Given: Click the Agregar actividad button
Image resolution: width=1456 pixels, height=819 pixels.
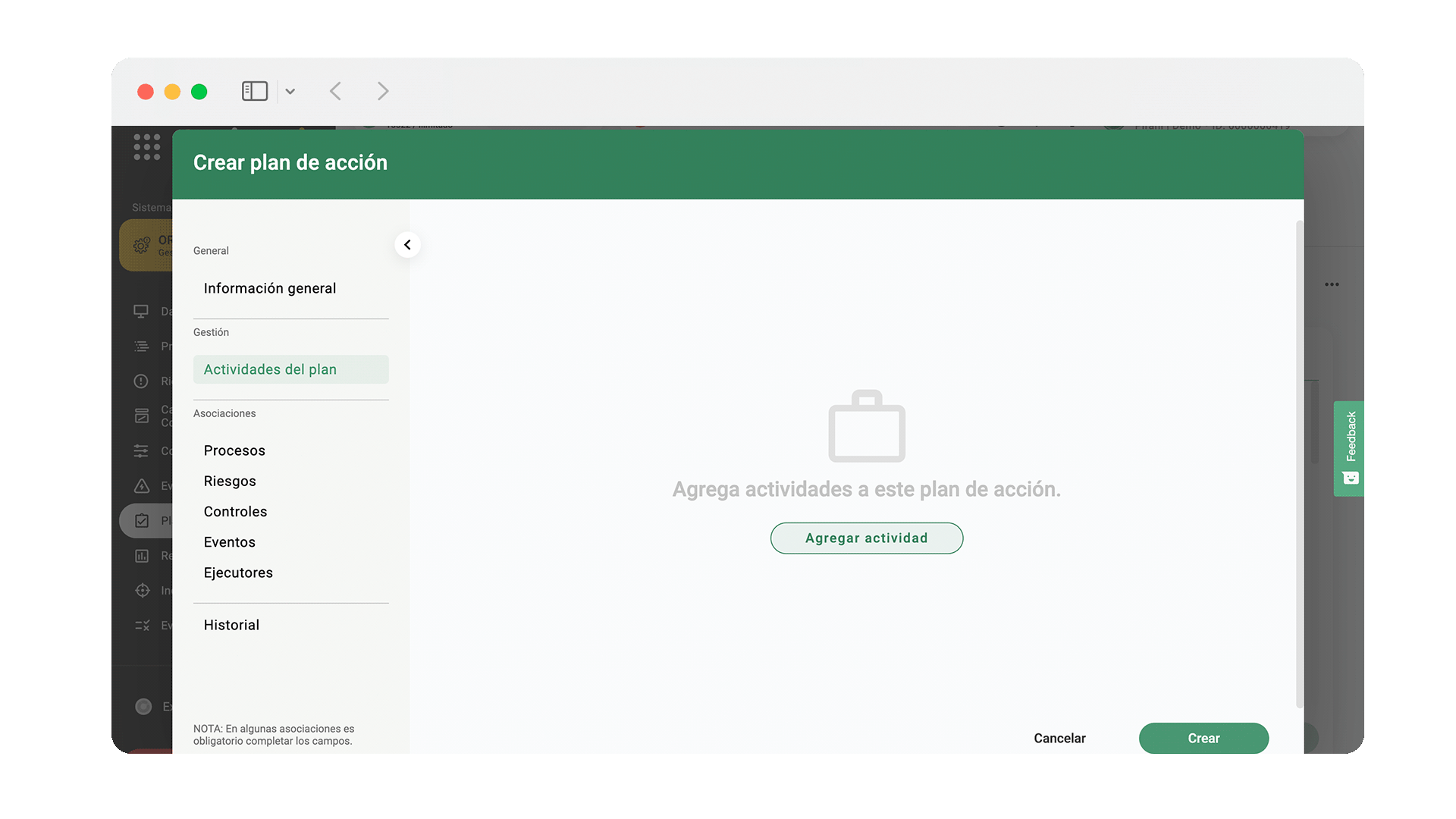Looking at the screenshot, I should (x=866, y=538).
